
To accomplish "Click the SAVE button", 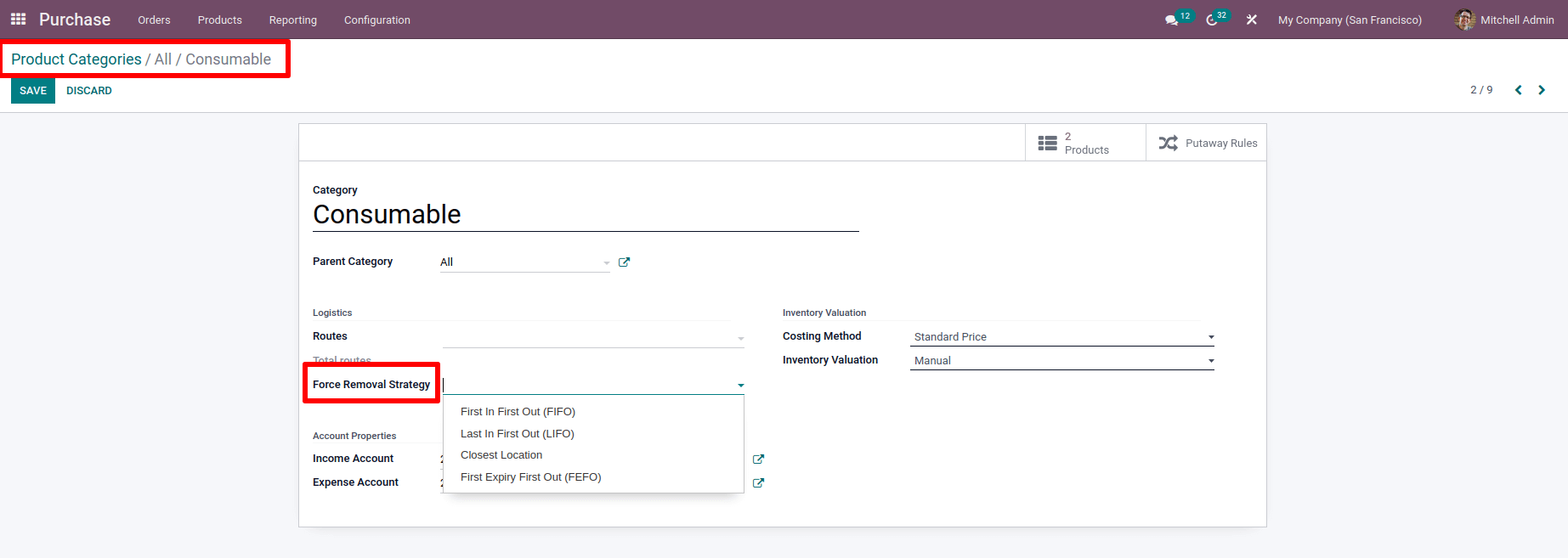I will [x=33, y=91].
